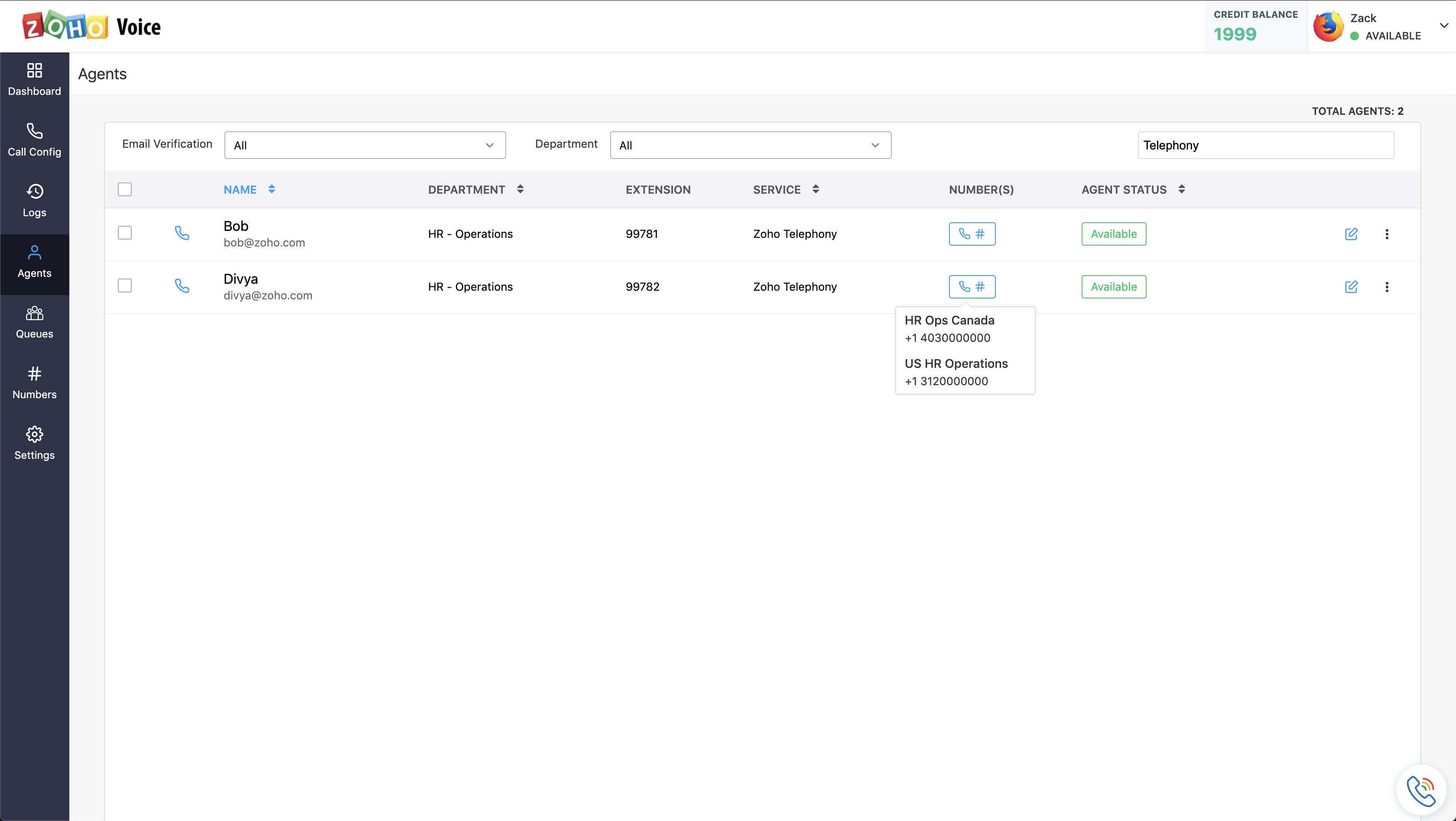Tick the checkbox for Divya's row
The image size is (1456, 821).
click(x=124, y=286)
